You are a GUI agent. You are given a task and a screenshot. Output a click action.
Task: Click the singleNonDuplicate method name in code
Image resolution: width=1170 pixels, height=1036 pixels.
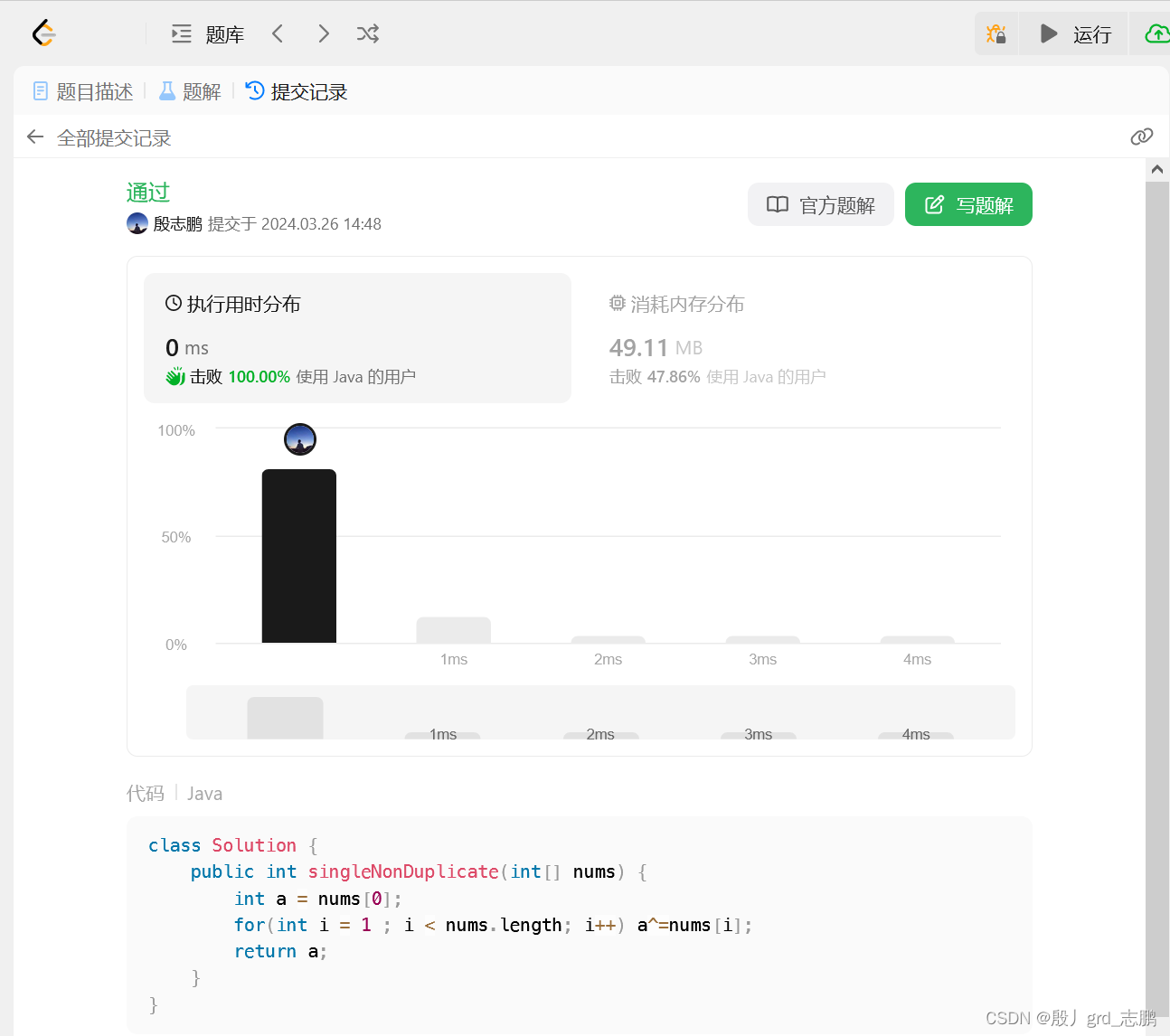[x=403, y=871]
